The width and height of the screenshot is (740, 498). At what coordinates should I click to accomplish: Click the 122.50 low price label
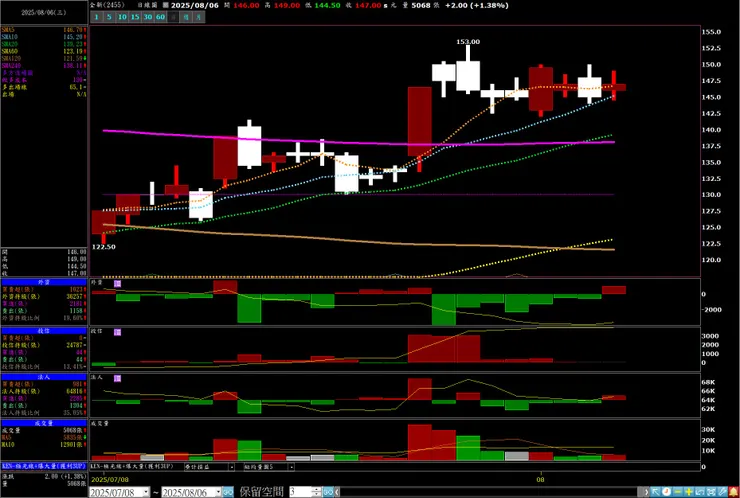(103, 247)
